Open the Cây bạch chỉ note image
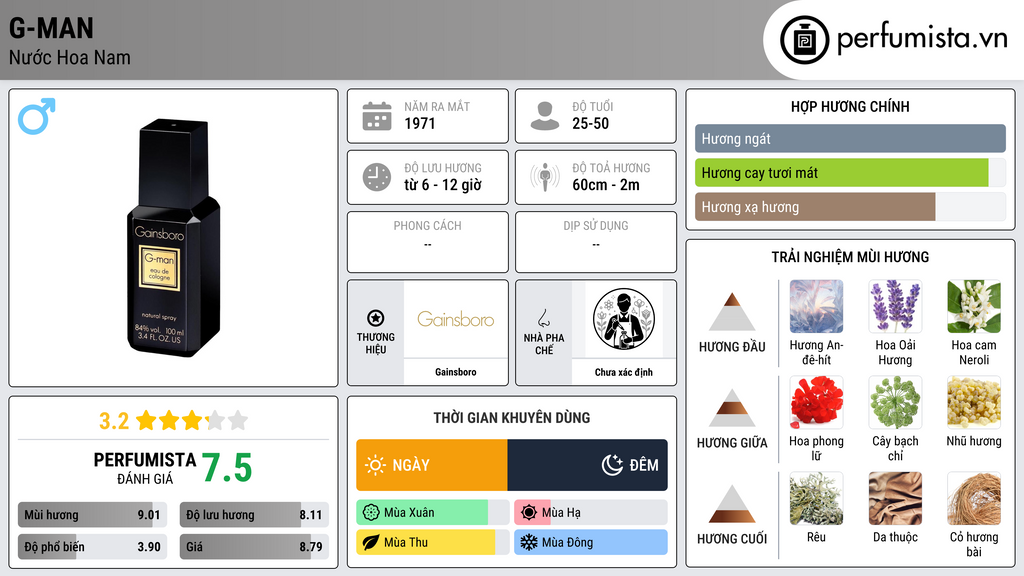 click(895, 402)
